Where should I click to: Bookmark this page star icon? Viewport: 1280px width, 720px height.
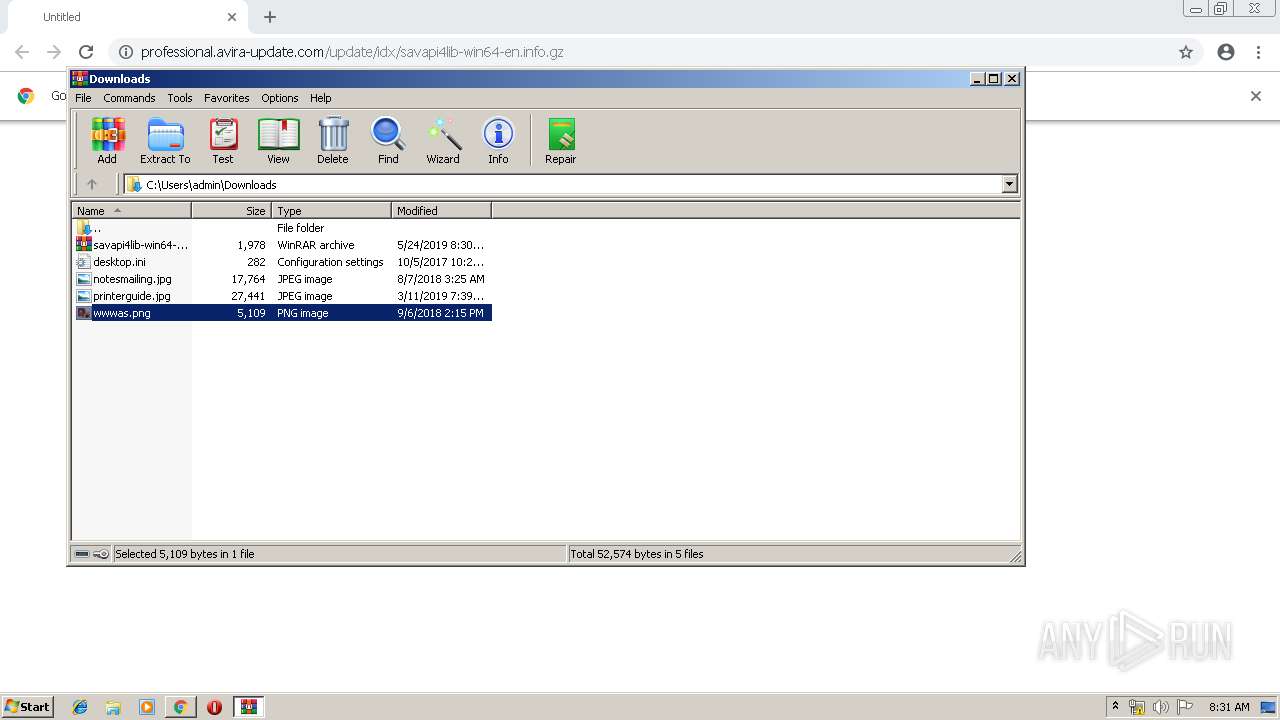[1186, 52]
